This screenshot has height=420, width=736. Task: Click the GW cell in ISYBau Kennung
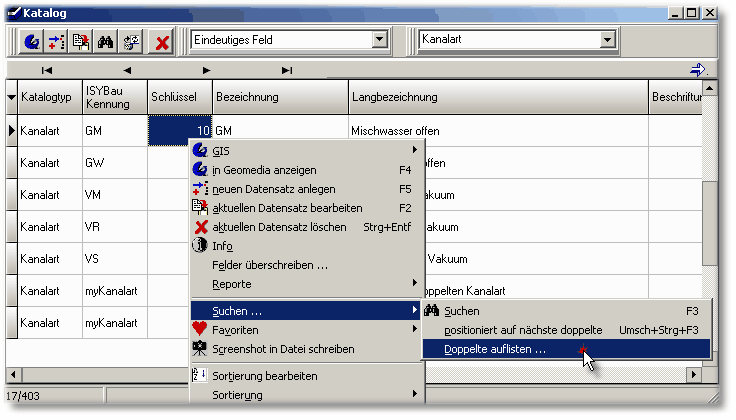point(115,163)
